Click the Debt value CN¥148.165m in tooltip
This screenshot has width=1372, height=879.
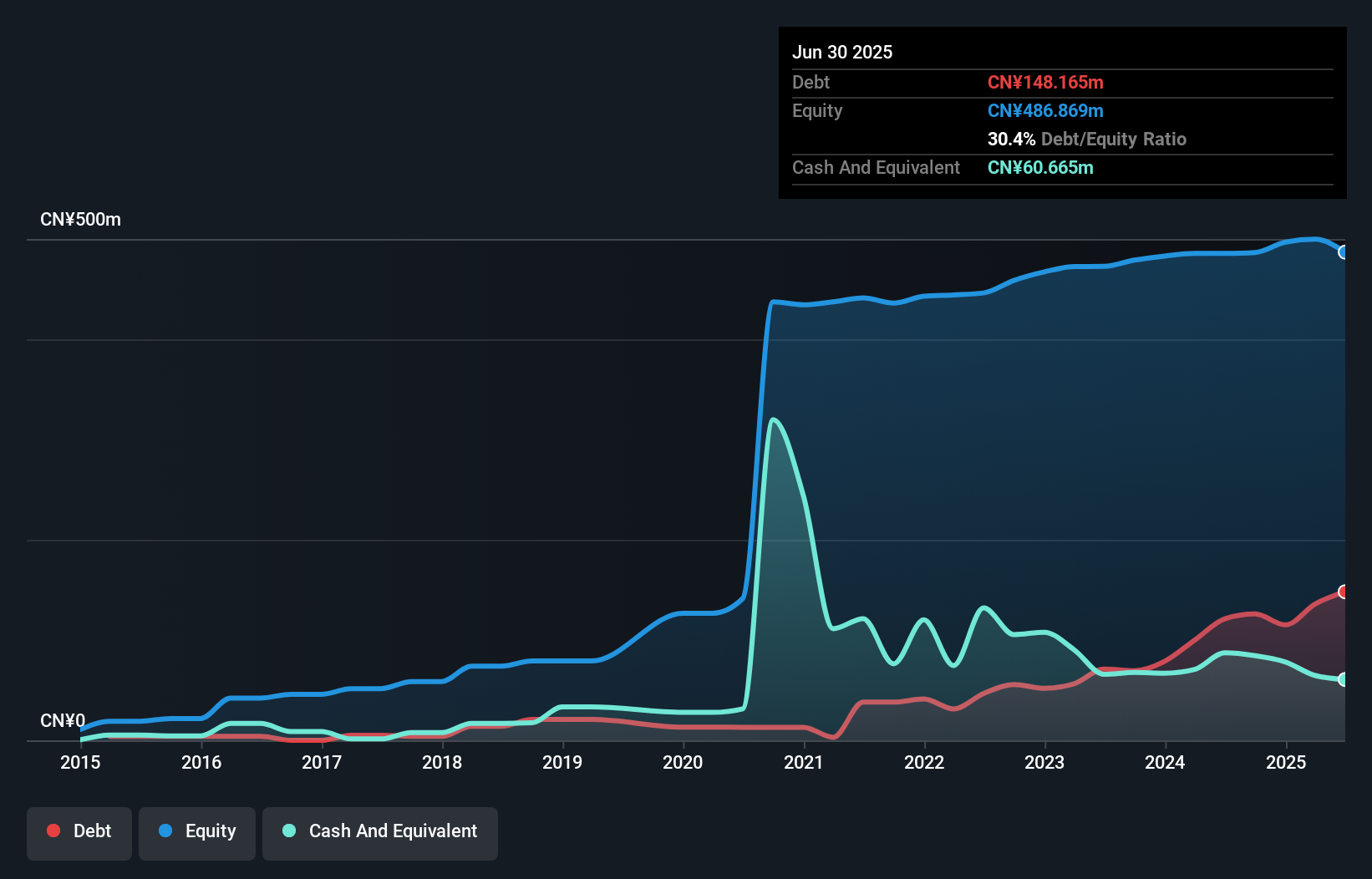1045,82
